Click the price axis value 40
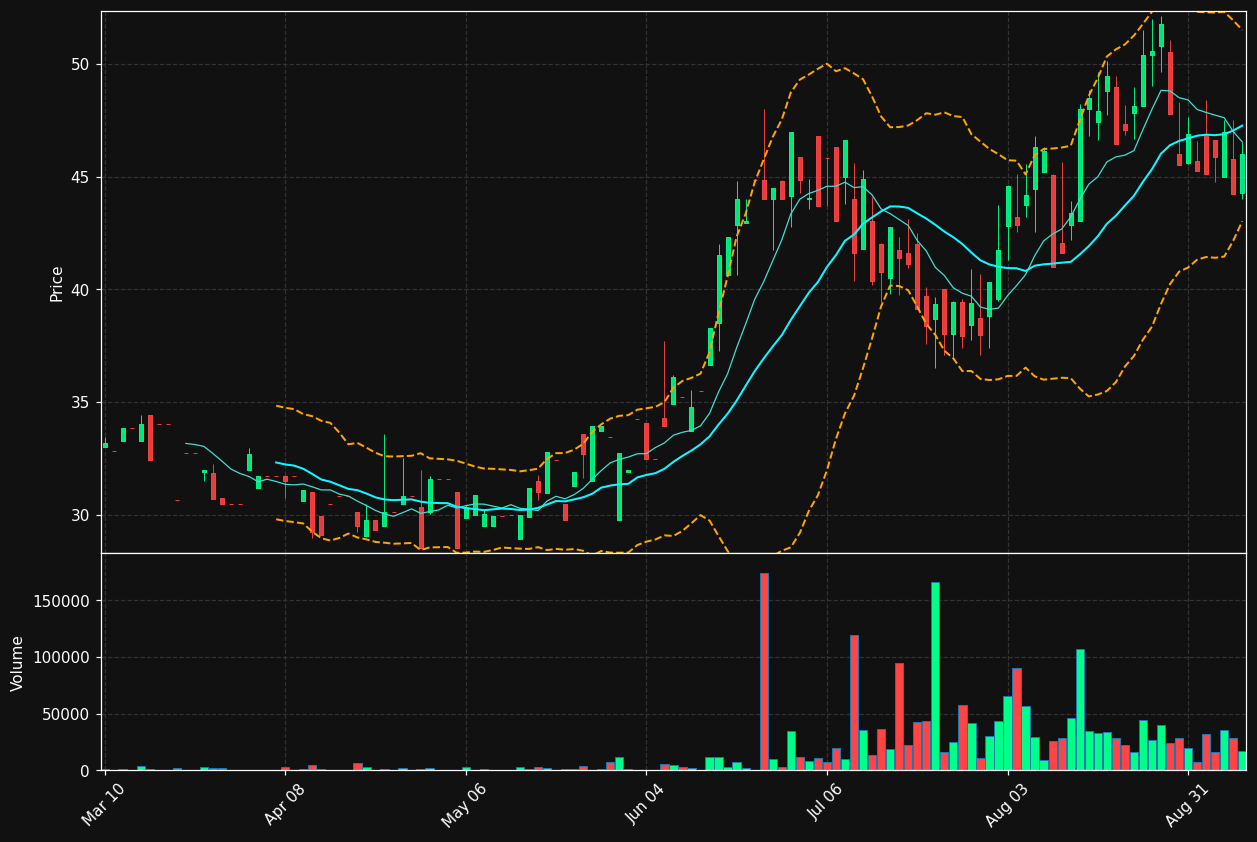 80,290
